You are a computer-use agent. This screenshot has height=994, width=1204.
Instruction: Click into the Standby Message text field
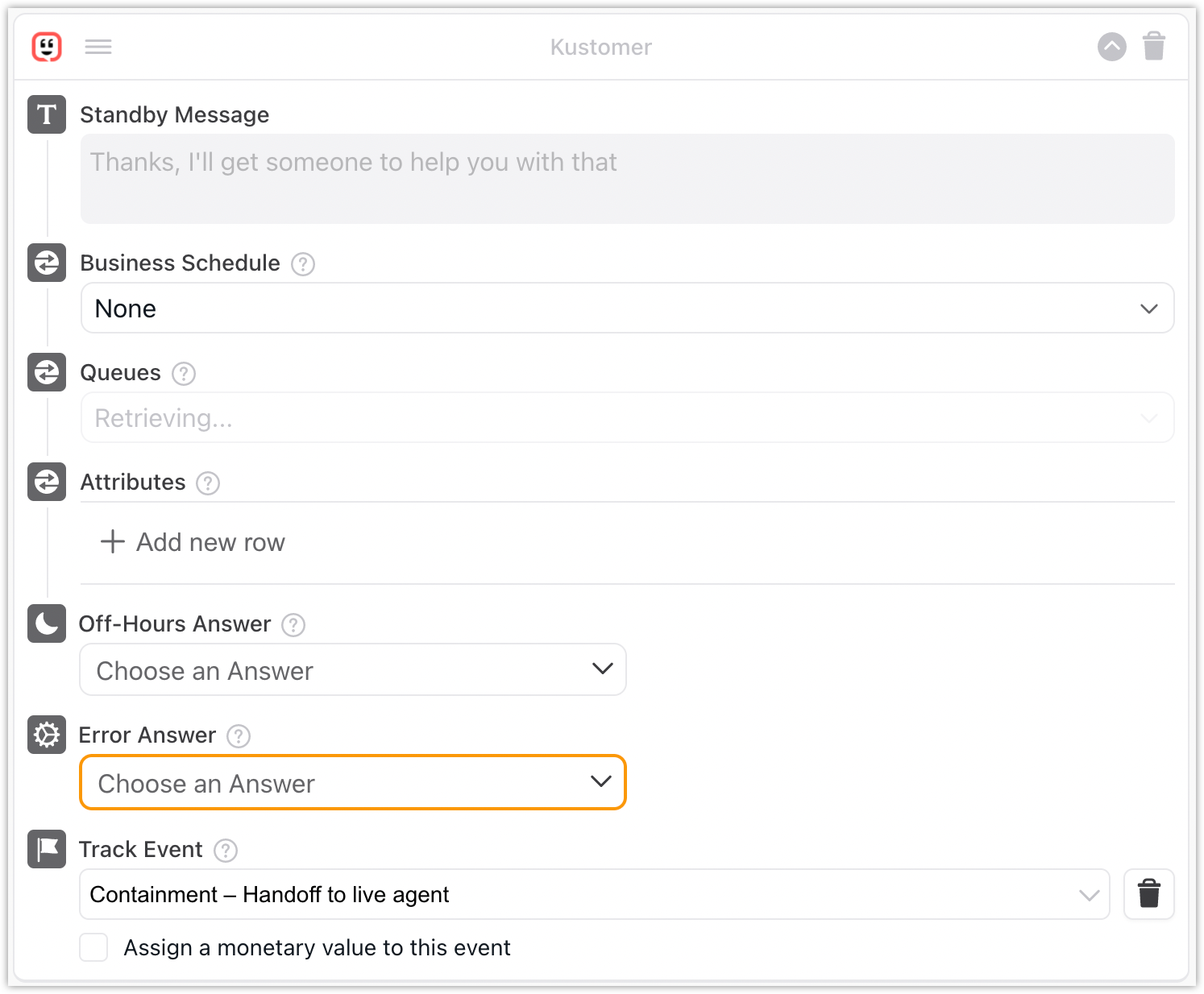coord(627,179)
